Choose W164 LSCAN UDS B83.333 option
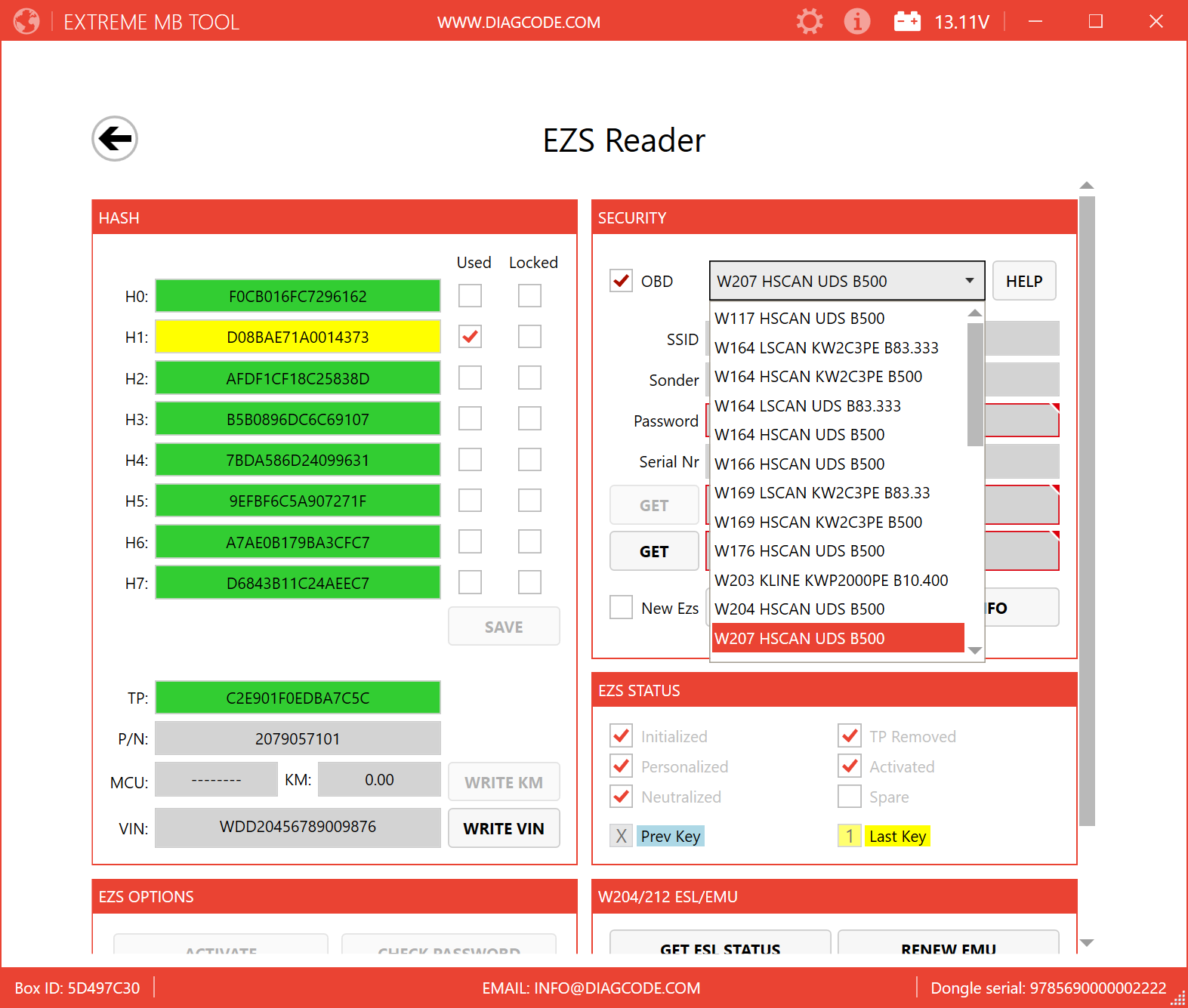The image size is (1188, 1008). point(807,406)
